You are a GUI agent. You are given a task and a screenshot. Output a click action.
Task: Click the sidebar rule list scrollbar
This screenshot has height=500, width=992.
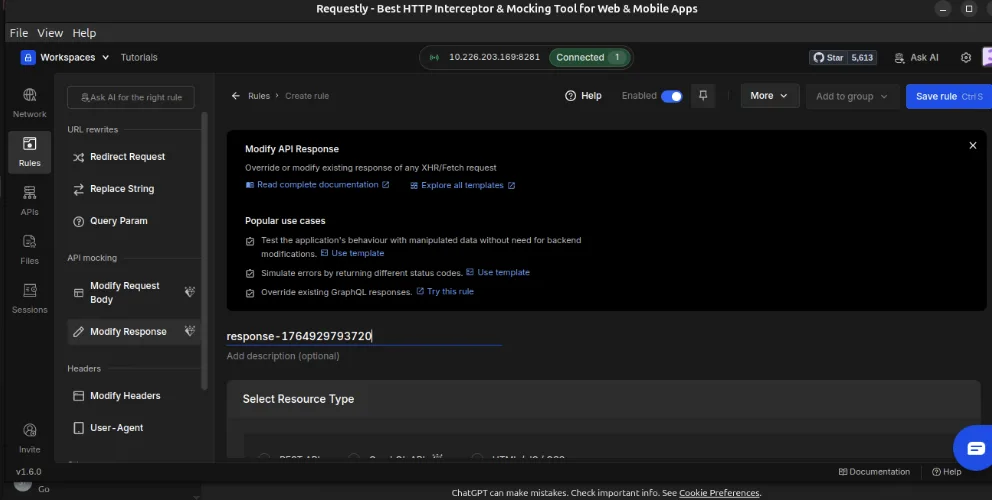204,251
